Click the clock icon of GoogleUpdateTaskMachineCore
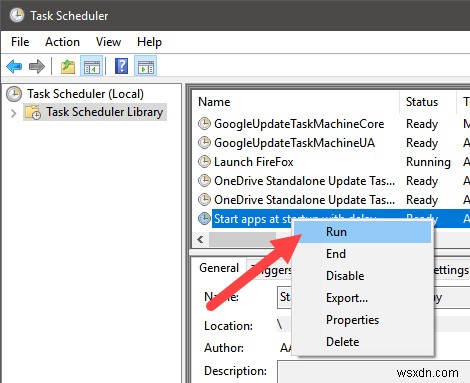This screenshot has height=383, width=470. pyautogui.click(x=204, y=124)
